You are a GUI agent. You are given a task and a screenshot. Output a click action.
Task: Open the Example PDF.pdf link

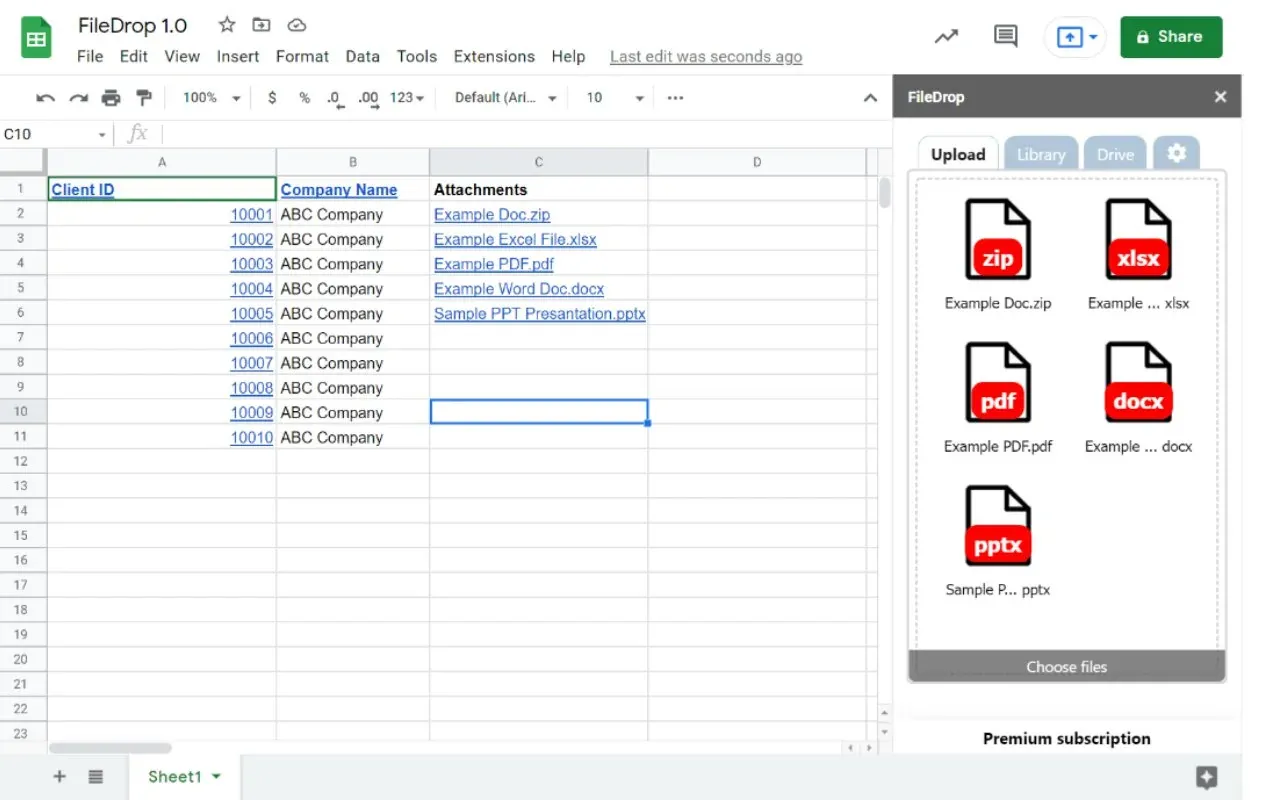(x=493, y=263)
